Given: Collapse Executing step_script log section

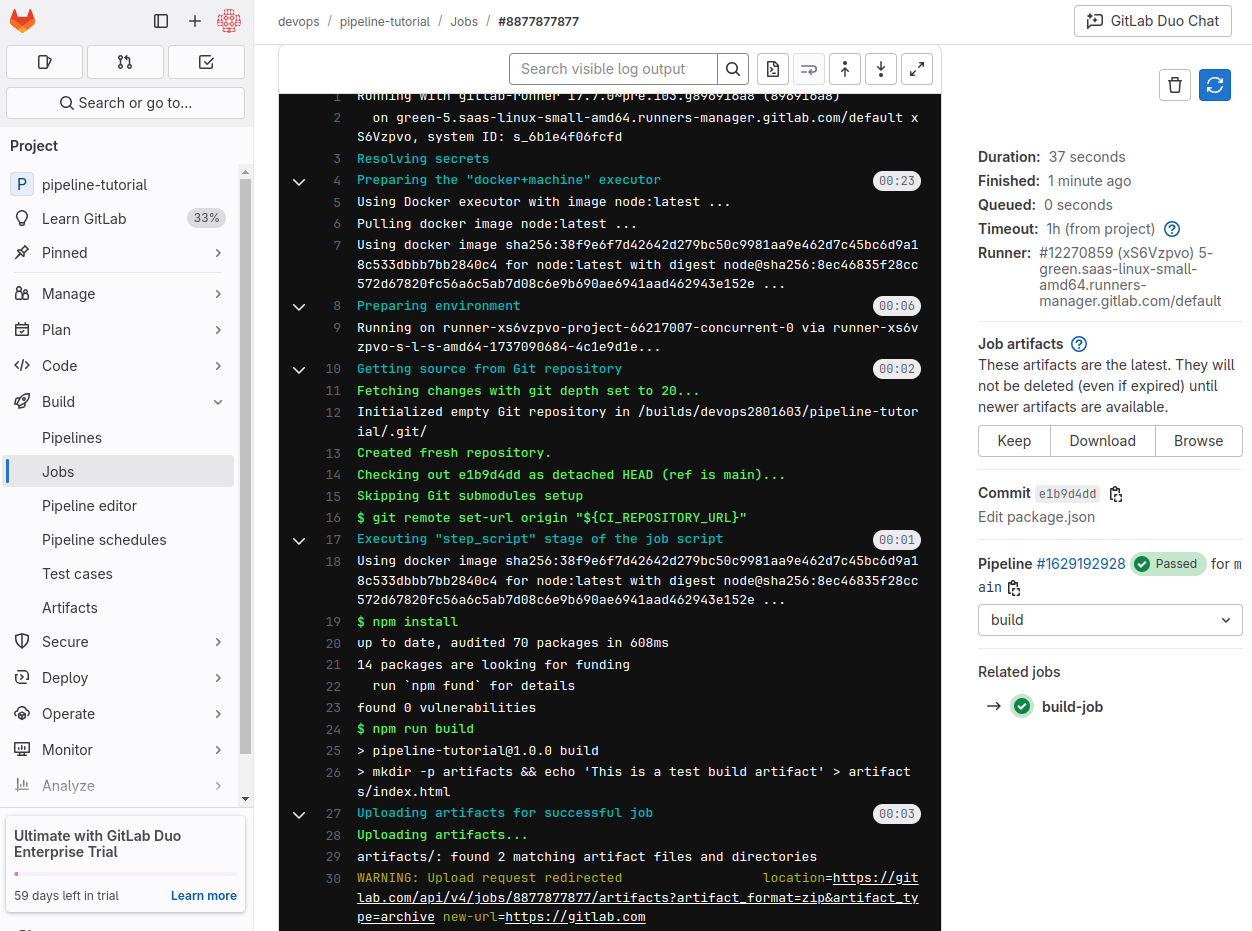Looking at the screenshot, I should tap(298, 540).
